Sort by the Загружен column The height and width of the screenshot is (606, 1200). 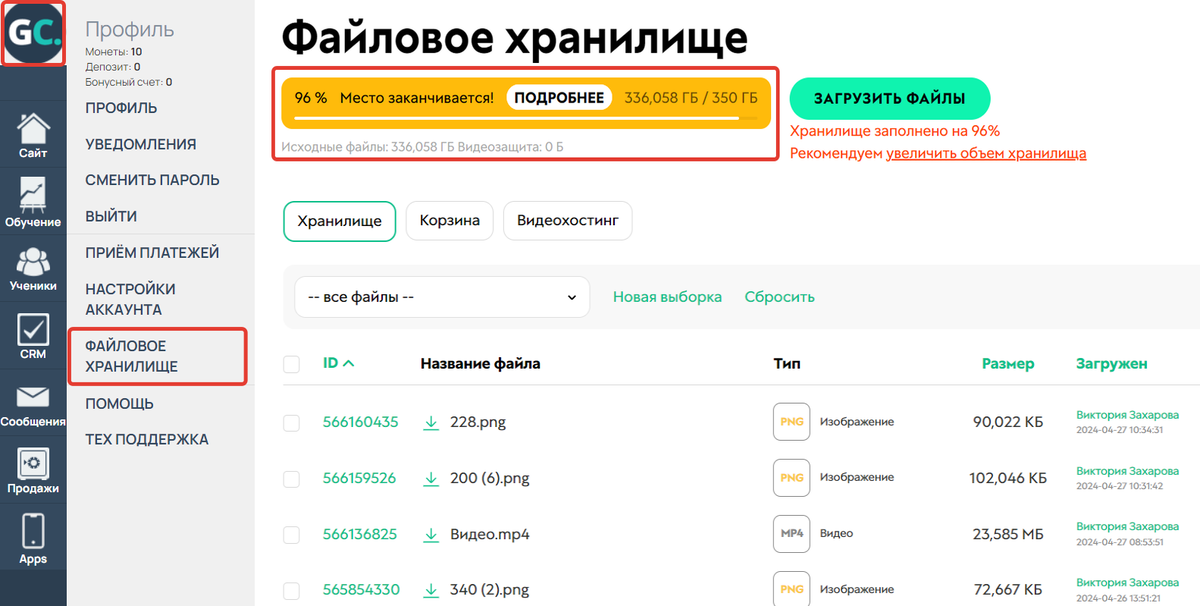[1111, 364]
